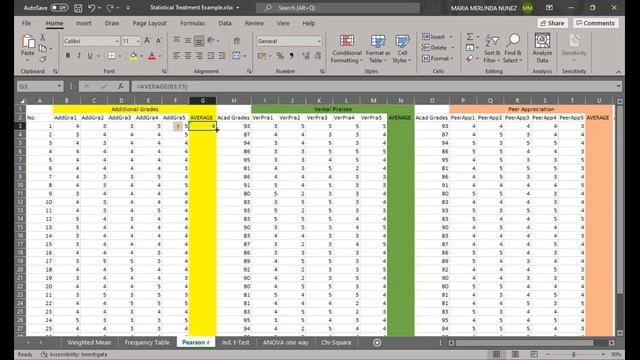Viewport: 640px width, 360px height.
Task: Apply percent style
Action: pyautogui.click(x=280, y=56)
